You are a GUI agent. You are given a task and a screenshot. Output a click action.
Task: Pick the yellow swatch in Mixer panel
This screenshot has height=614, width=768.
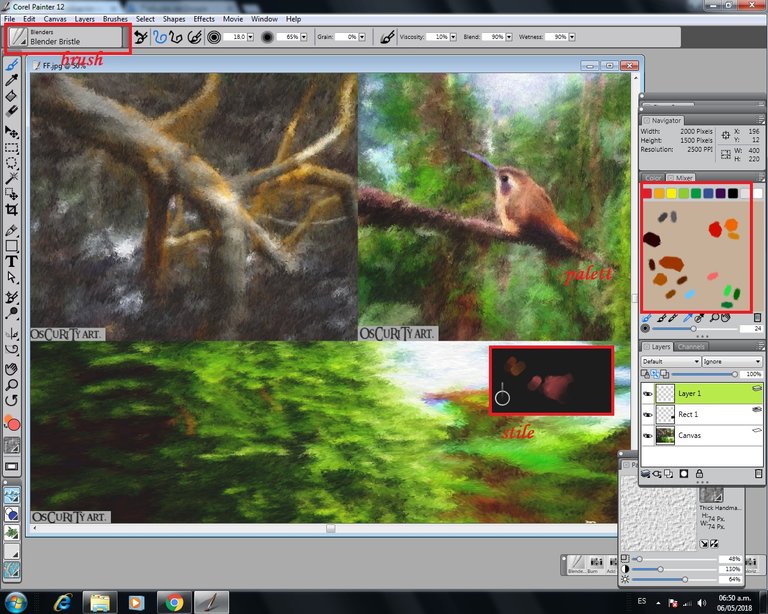[672, 193]
